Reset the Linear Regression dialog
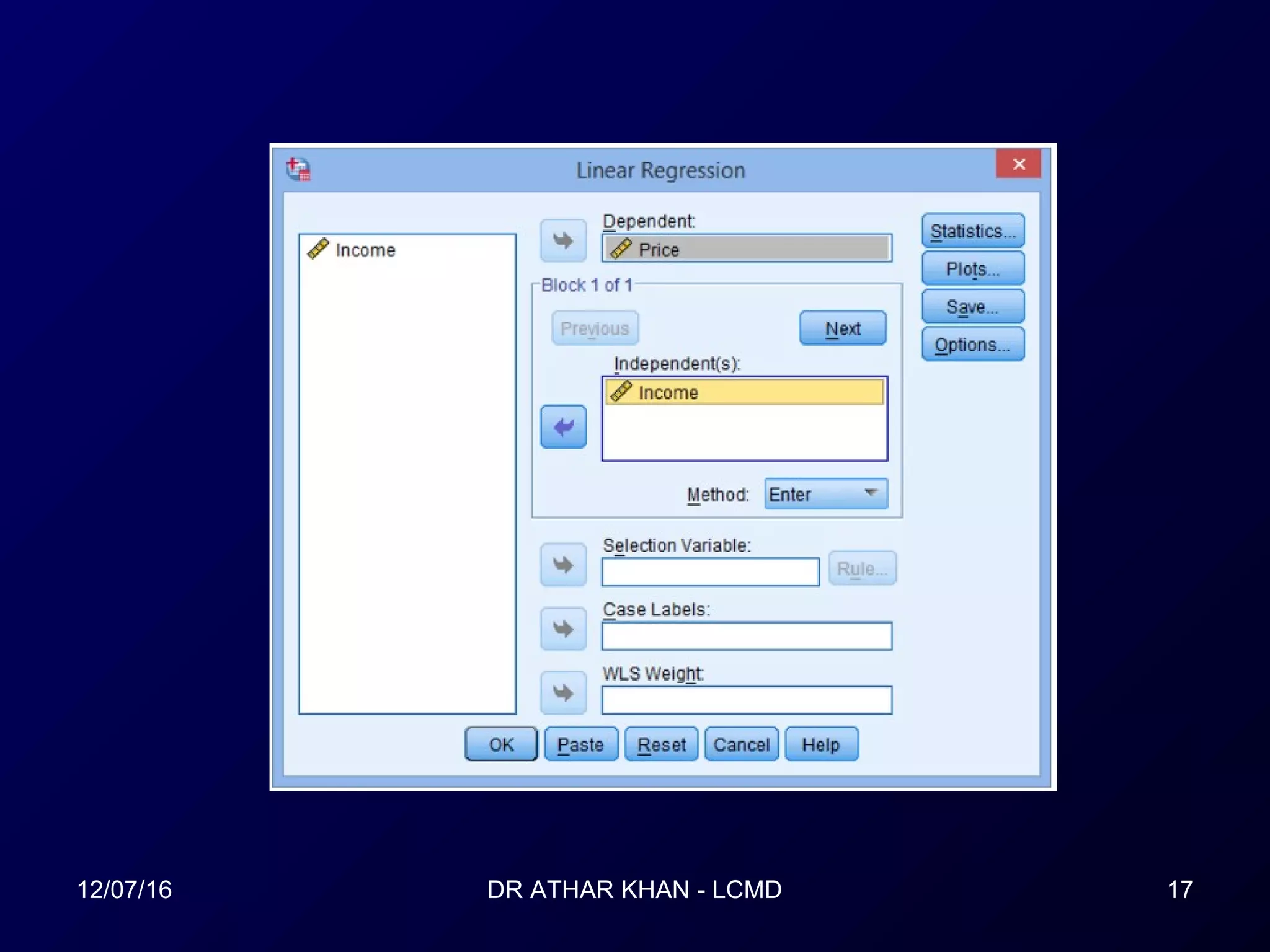 click(661, 744)
